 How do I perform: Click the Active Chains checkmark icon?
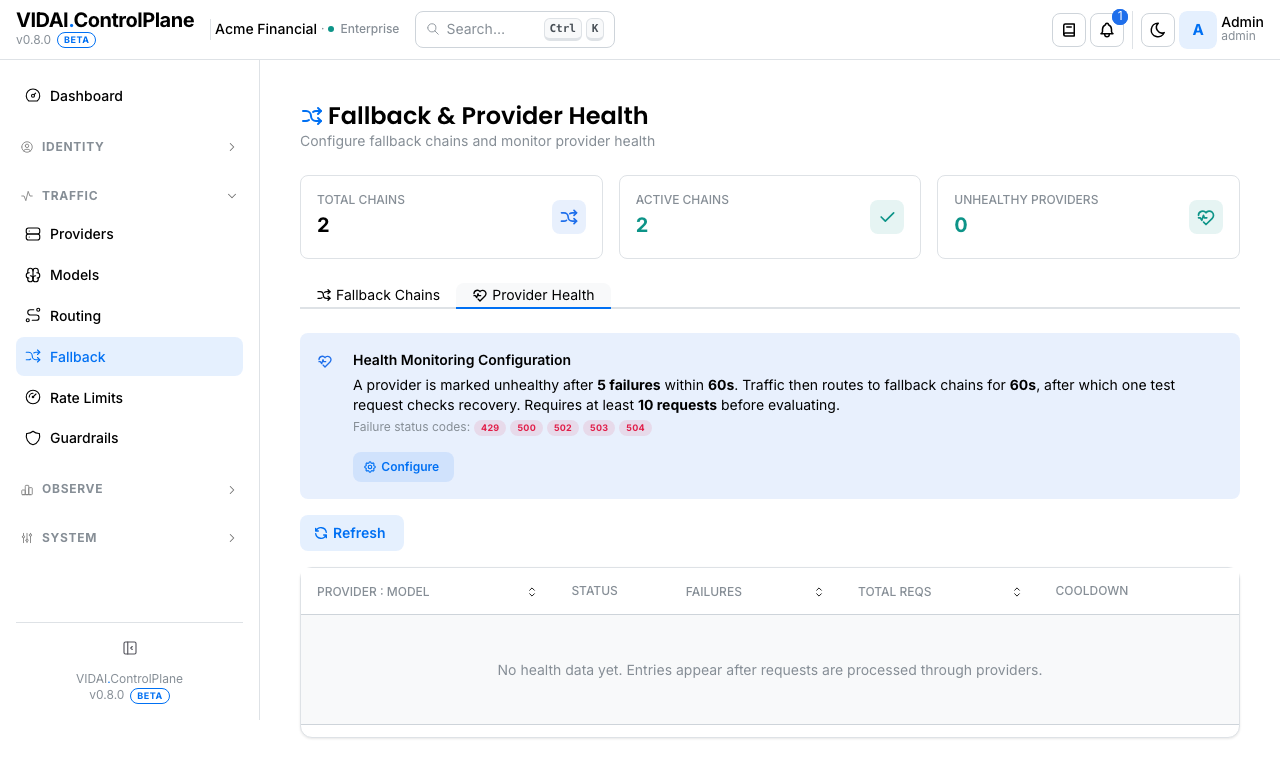887,217
